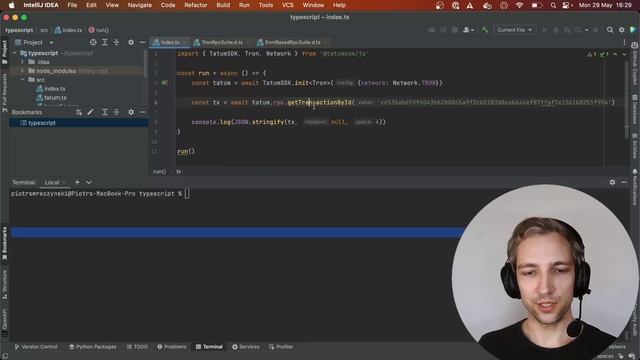Open the user profile dropdown in top toolbar
Viewport: 640px width, 360px height.
tap(468, 30)
